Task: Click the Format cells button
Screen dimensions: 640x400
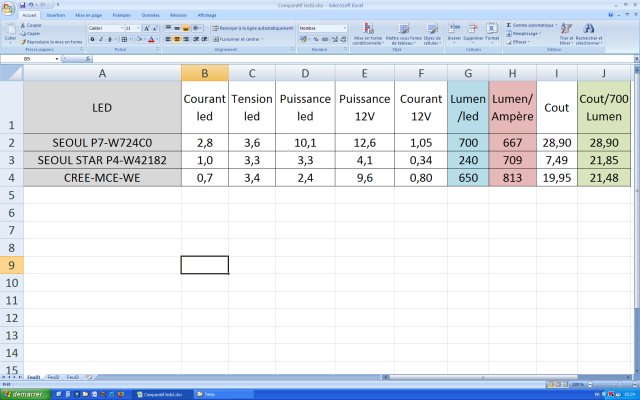Action: 492,33
